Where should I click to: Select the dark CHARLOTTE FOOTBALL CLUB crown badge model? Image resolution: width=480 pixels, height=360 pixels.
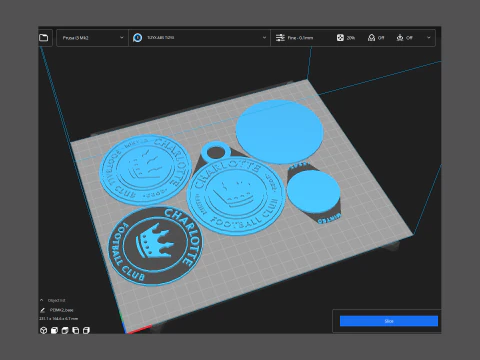(x=155, y=246)
